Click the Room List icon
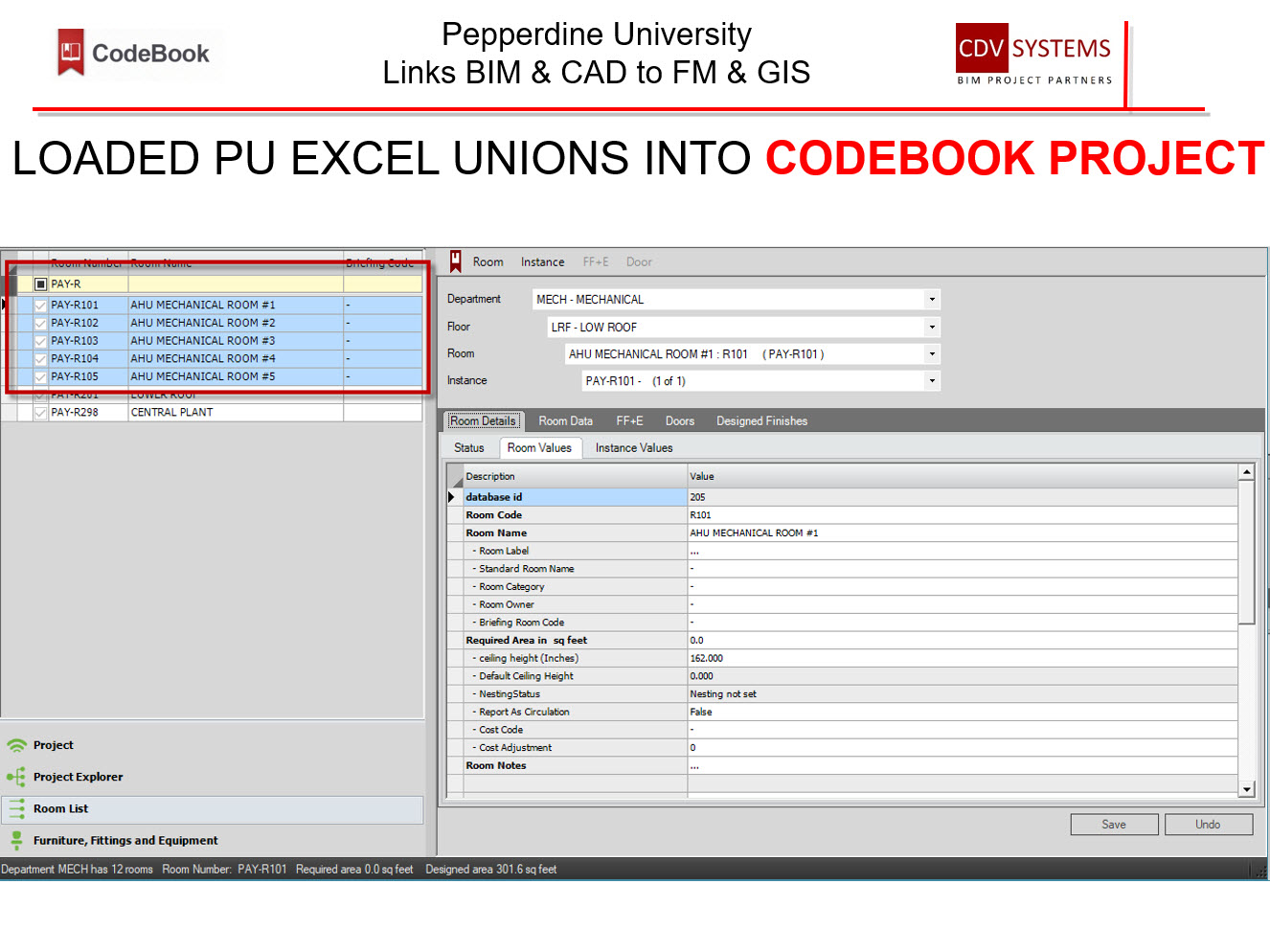Screen dimensions: 1270x952 click(16, 808)
